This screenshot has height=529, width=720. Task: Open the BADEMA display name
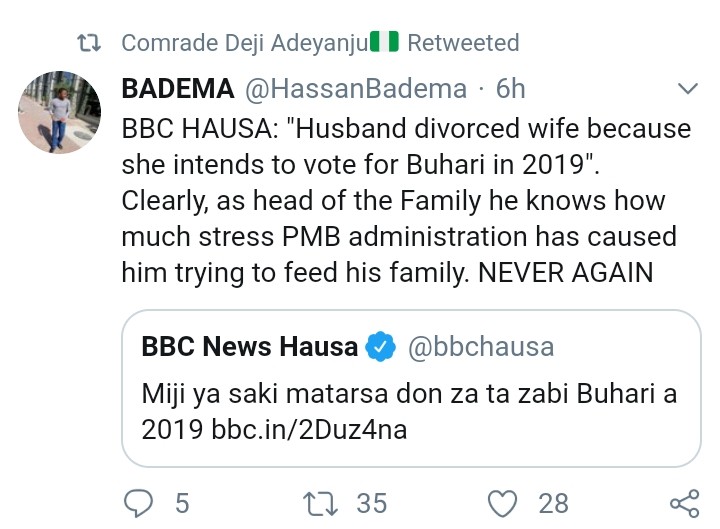point(177,89)
